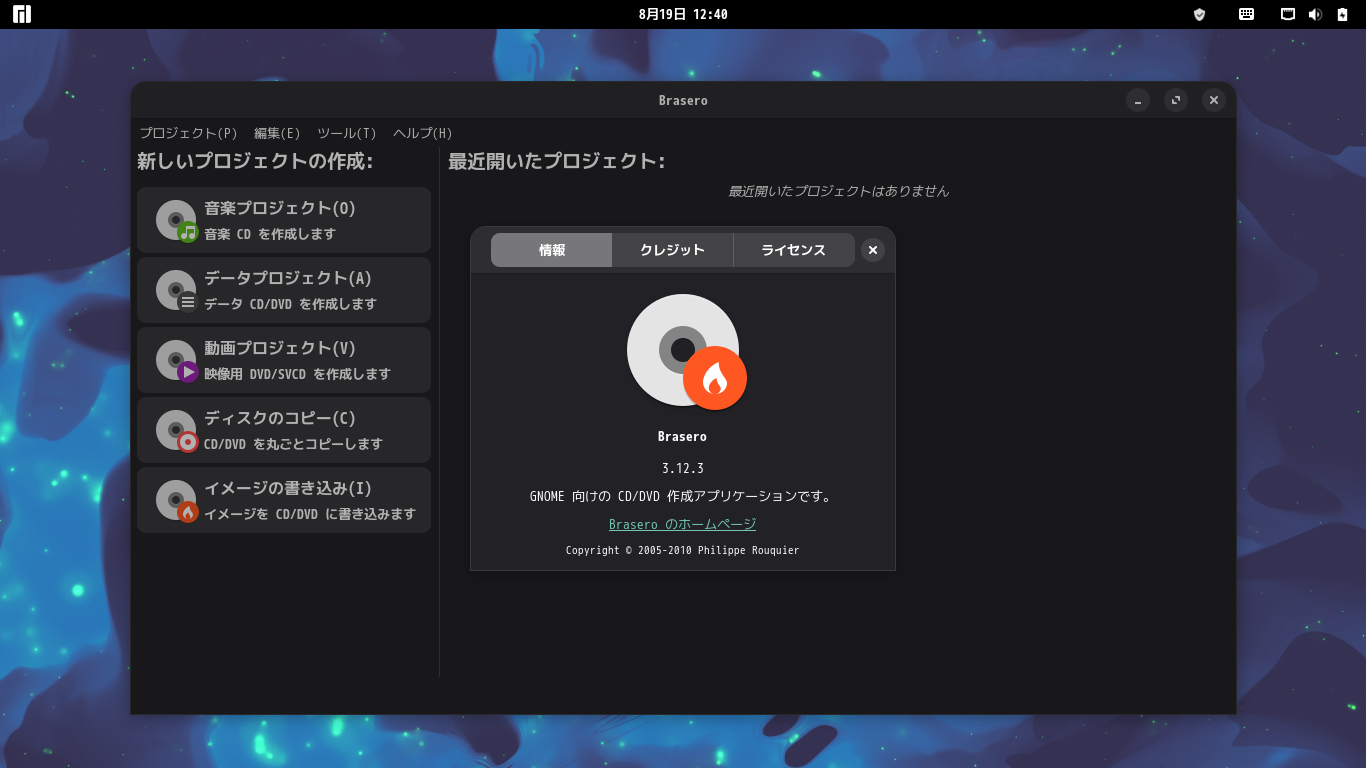This screenshot has width=1366, height=768.
Task: Open the keyboard icon in the top bar
Action: [x=1246, y=14]
